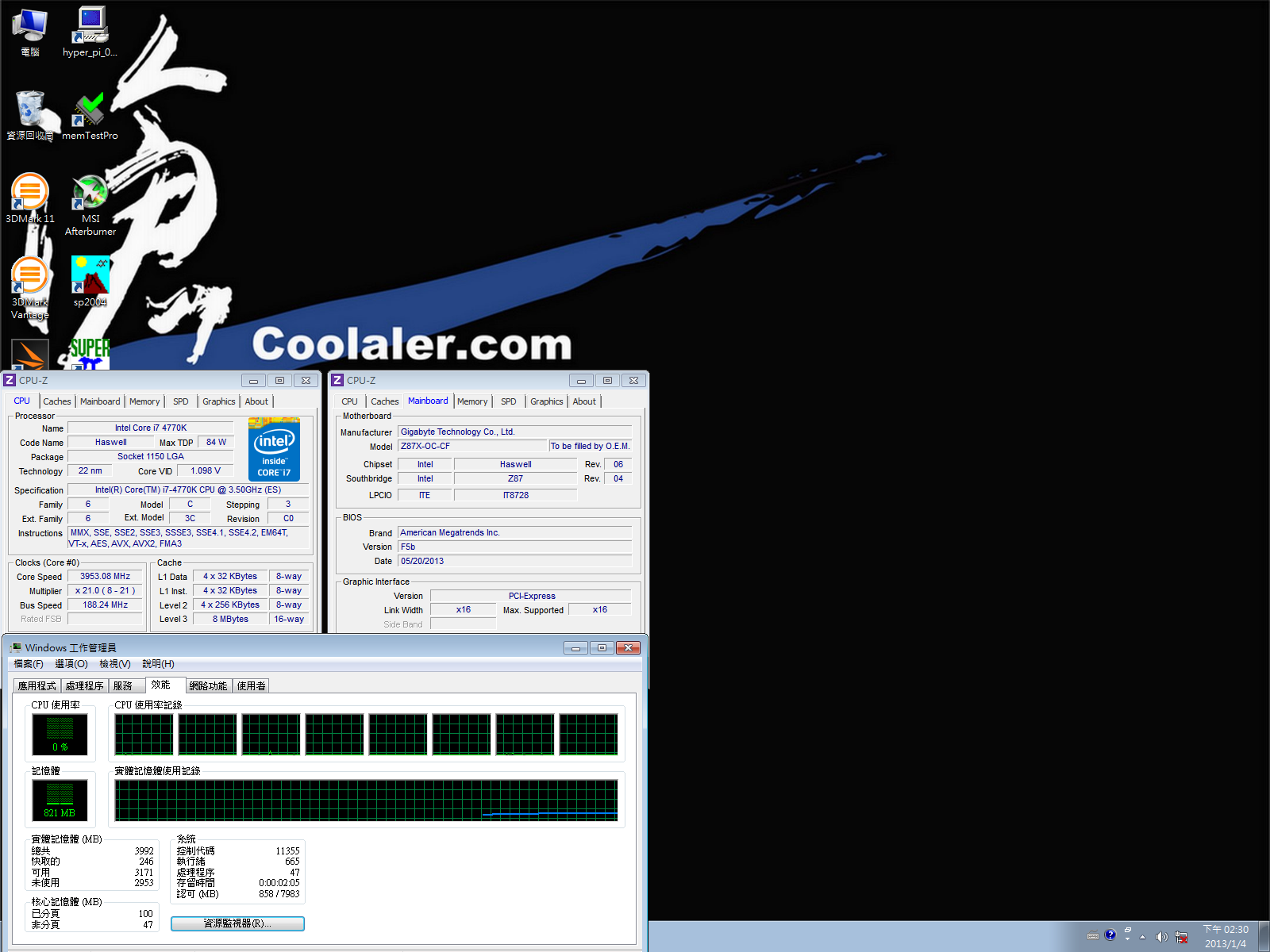Open About tab in the left CPU-Z window
Viewport: 1270px width, 952px height.
click(x=256, y=401)
